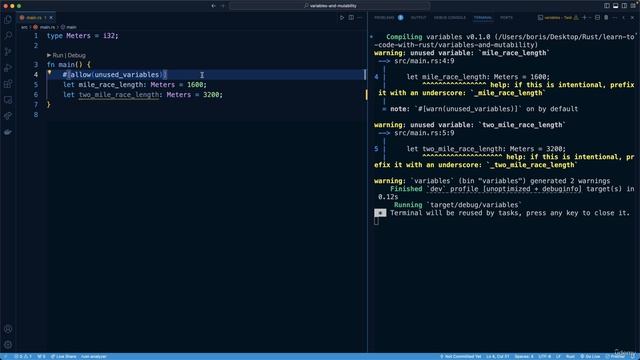Select the main.rs editor tab
The image size is (640, 360).
pos(36,18)
